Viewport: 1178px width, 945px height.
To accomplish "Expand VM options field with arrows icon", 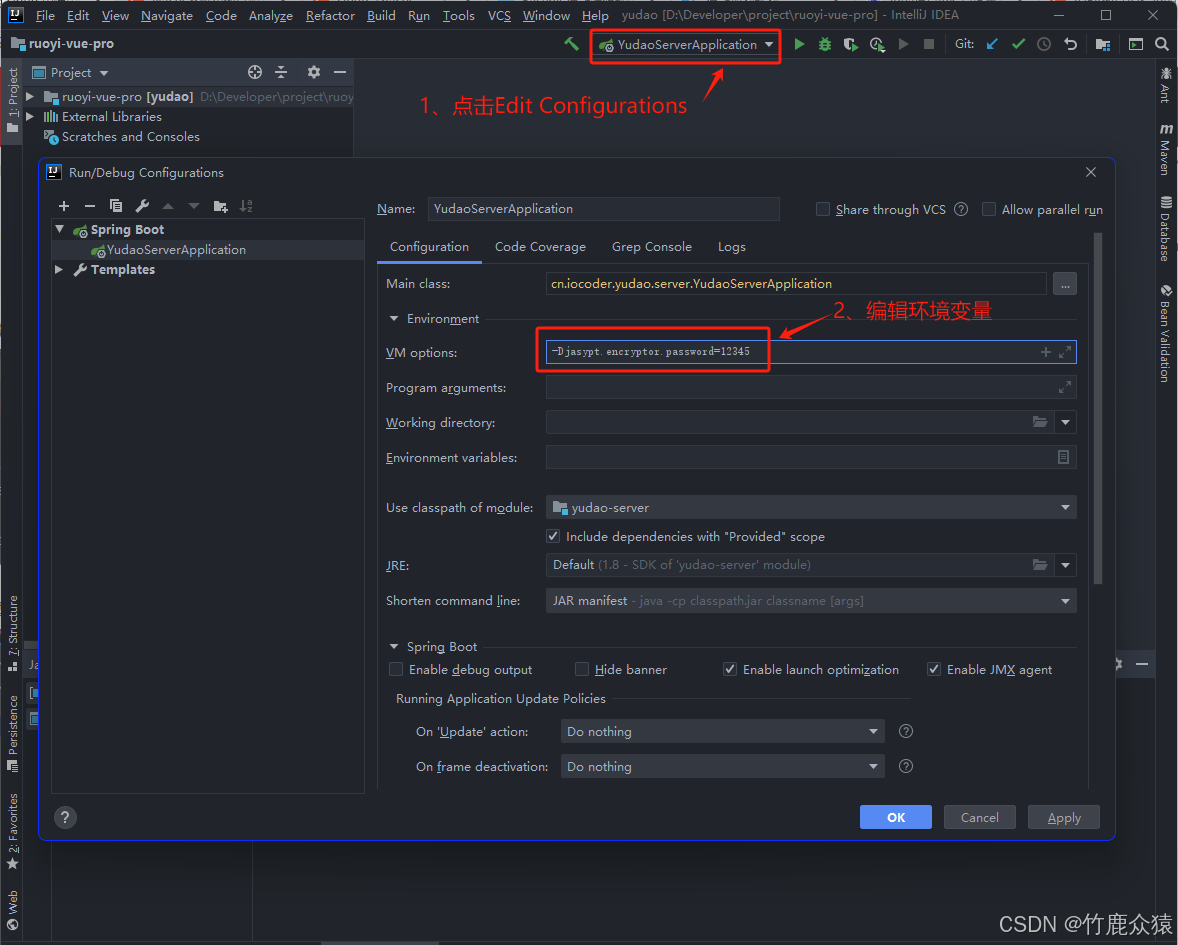I will [1065, 352].
